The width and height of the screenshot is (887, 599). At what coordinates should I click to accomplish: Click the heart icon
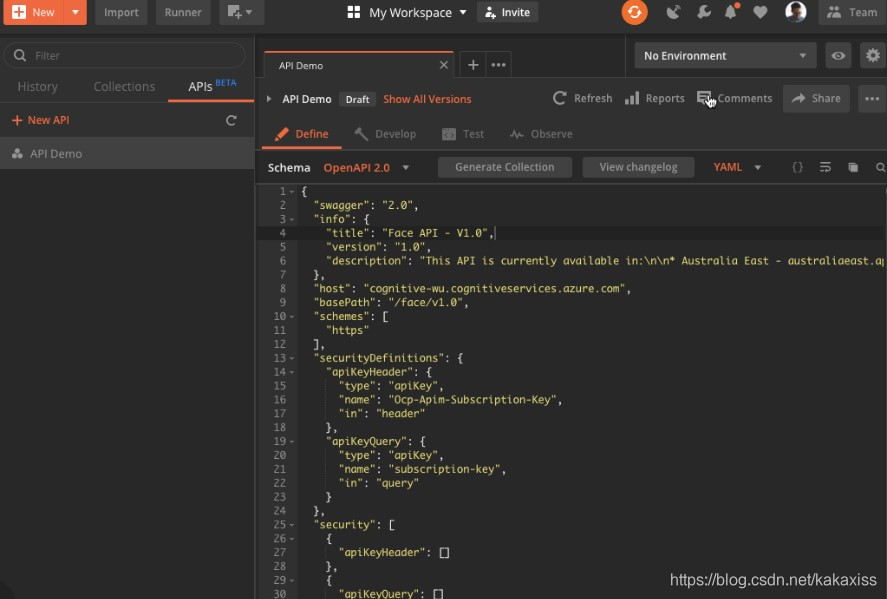tap(760, 12)
